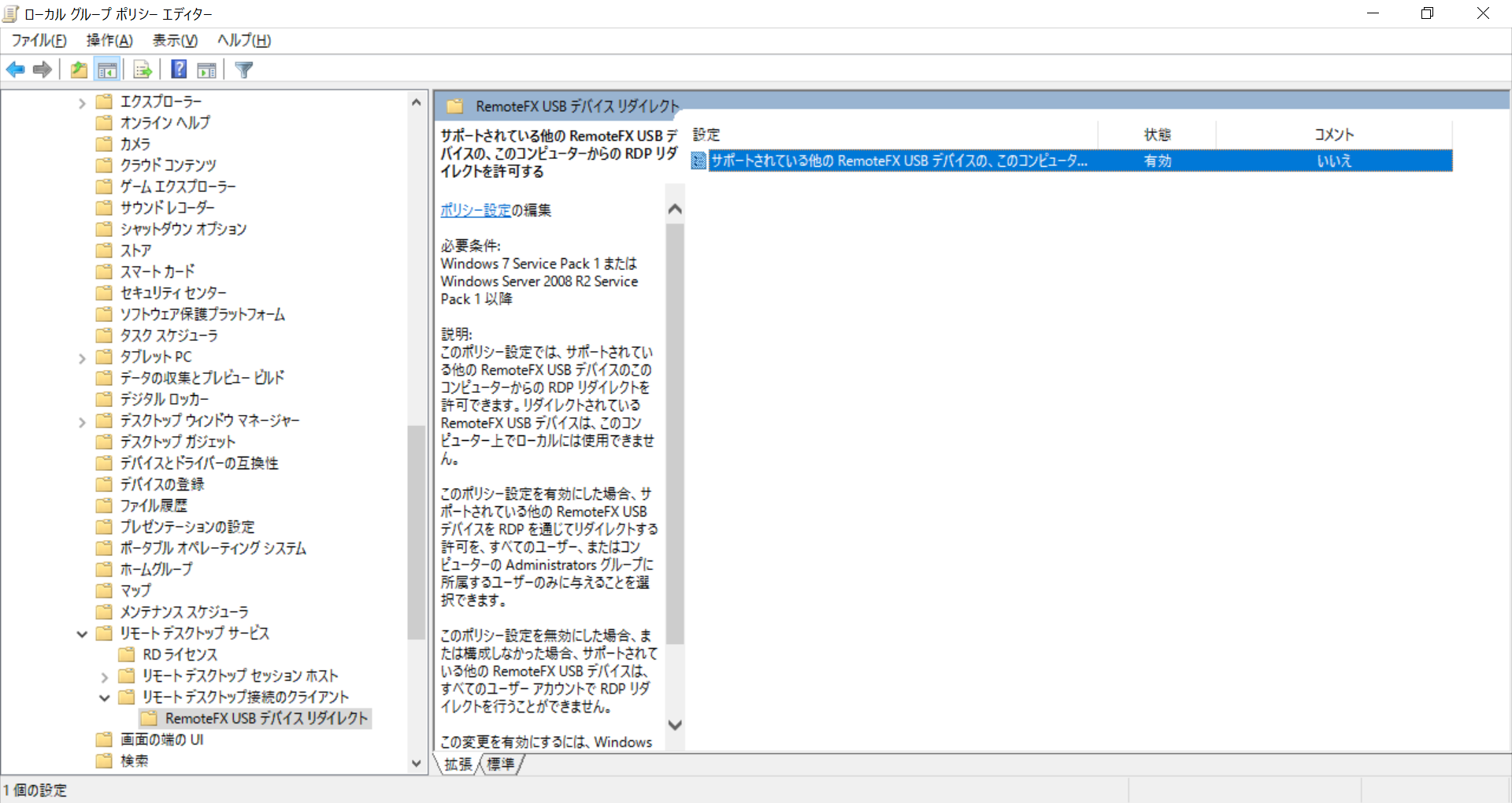The width and height of the screenshot is (1512, 803).
Task: Select プレゼンテーションの設定 tree item
Action: [187, 527]
